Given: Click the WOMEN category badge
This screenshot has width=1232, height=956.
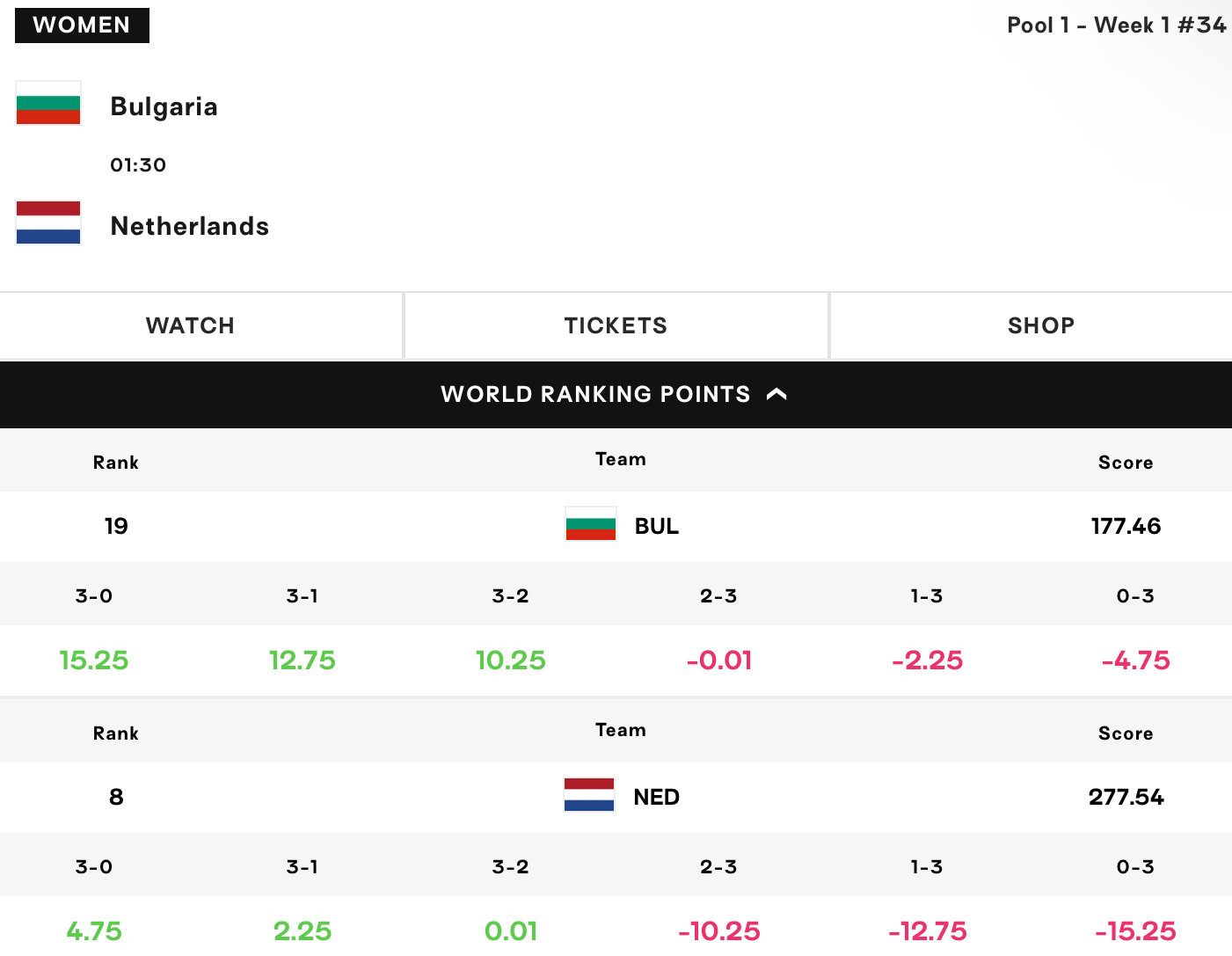Looking at the screenshot, I should click(x=82, y=25).
